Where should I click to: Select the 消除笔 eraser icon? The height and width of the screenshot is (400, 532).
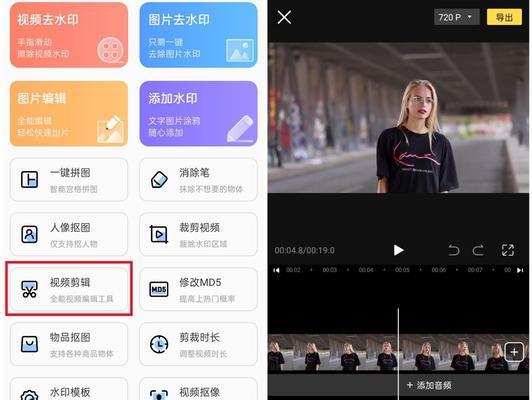tap(159, 179)
